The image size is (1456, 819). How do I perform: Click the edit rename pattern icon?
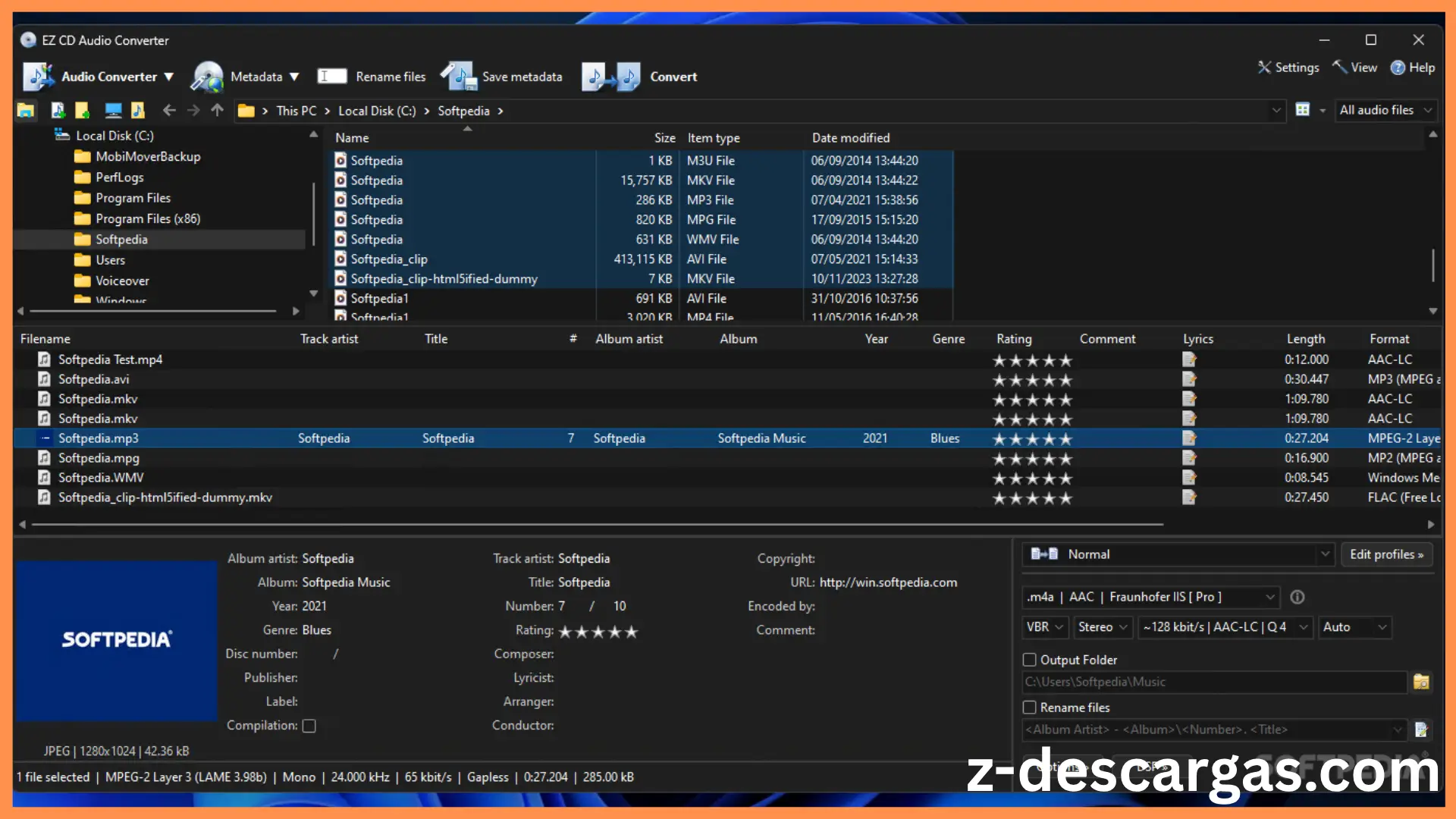click(1421, 730)
